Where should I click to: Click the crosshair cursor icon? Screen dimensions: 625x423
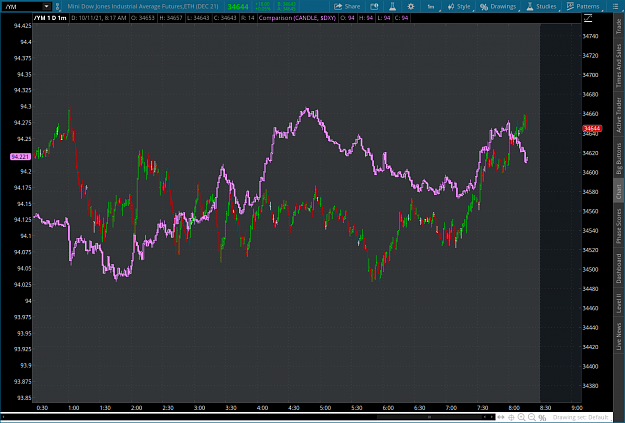click(511, 417)
